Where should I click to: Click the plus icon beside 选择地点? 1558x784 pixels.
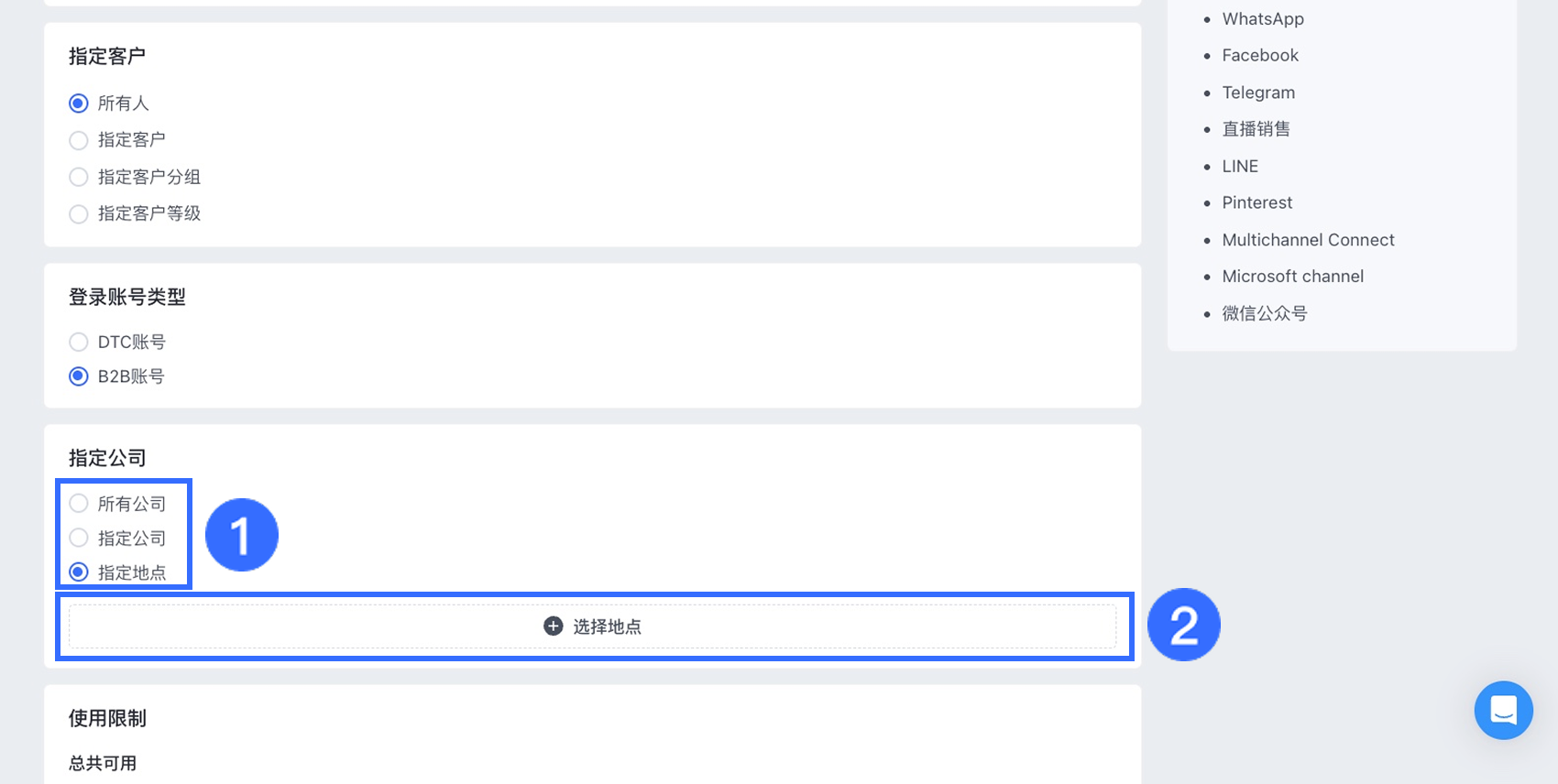[x=554, y=626]
